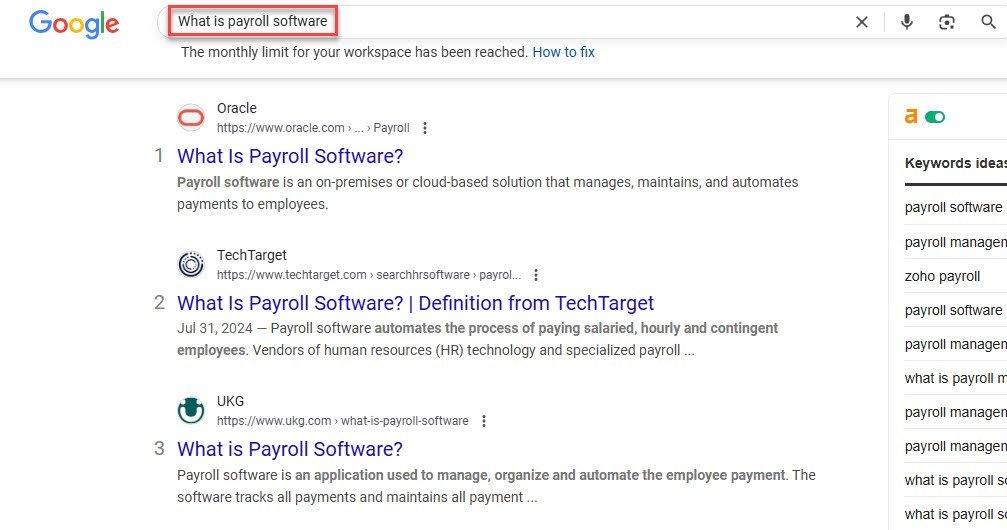
Task: Click the Oracle favicon icon
Action: pyautogui.click(x=191, y=118)
